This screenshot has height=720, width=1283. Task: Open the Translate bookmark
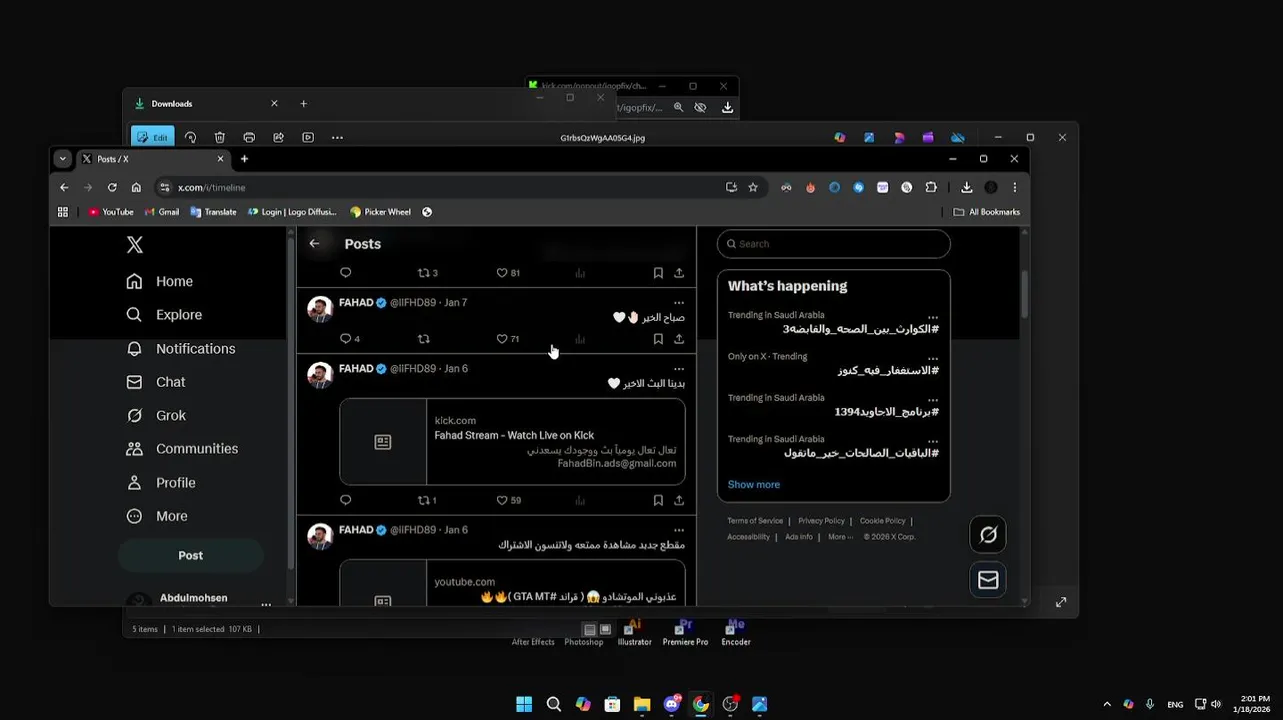point(213,212)
